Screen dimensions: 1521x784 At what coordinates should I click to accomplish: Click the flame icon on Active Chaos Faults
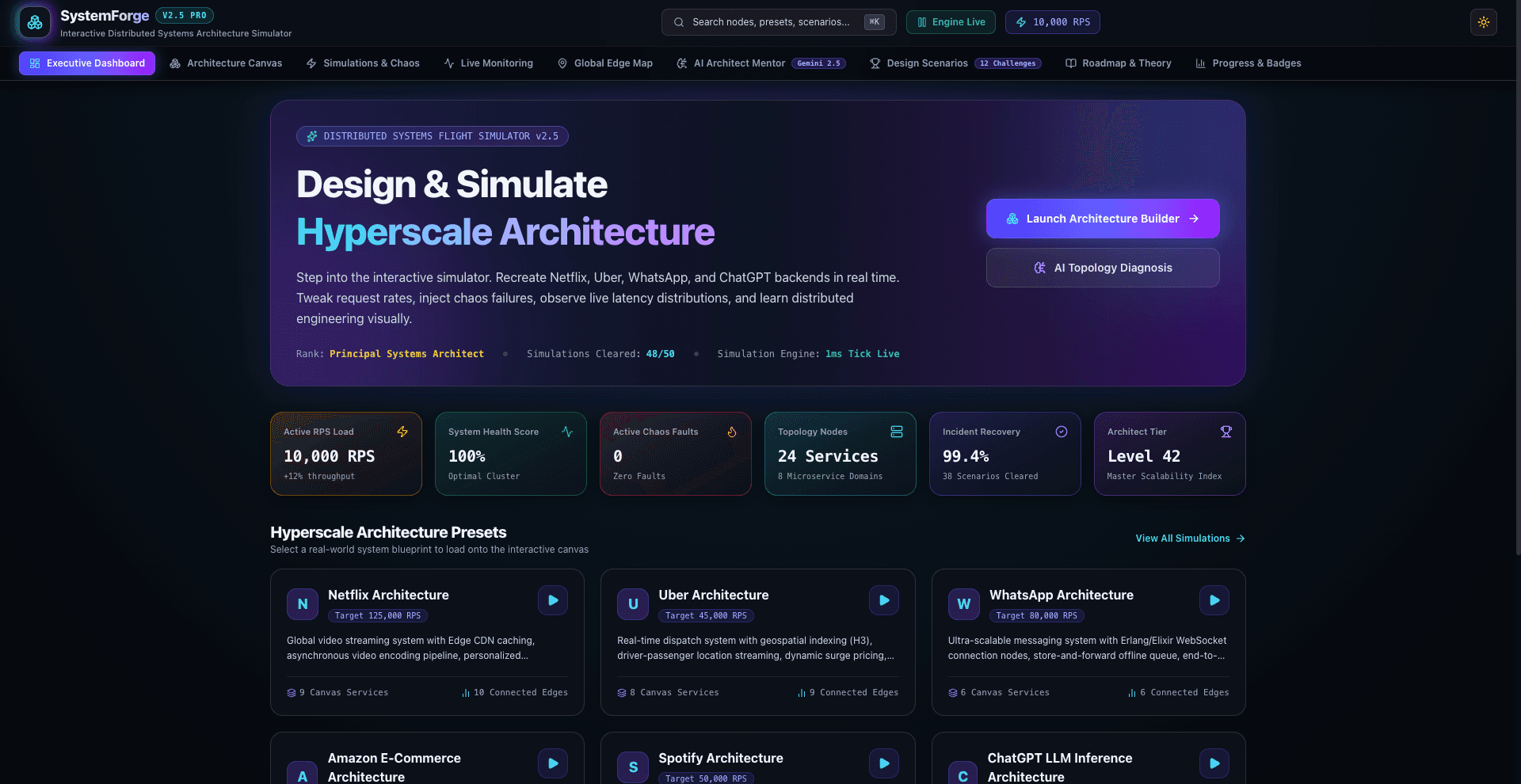732,432
